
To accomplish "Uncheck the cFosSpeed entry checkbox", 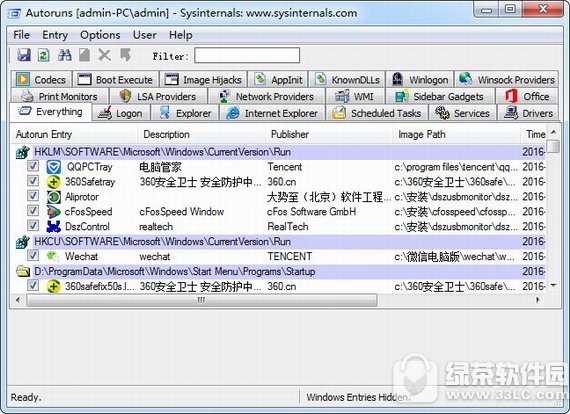I will tap(33, 210).
